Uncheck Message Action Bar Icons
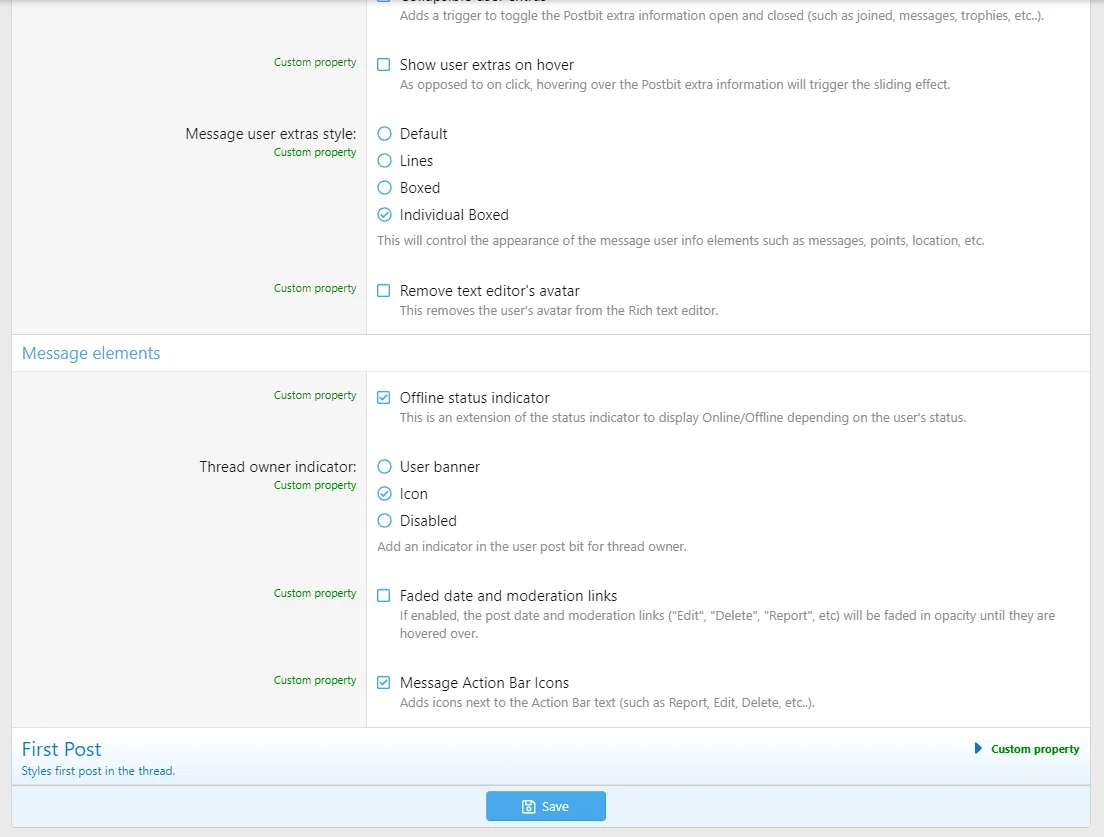The width and height of the screenshot is (1104, 837). [x=384, y=683]
